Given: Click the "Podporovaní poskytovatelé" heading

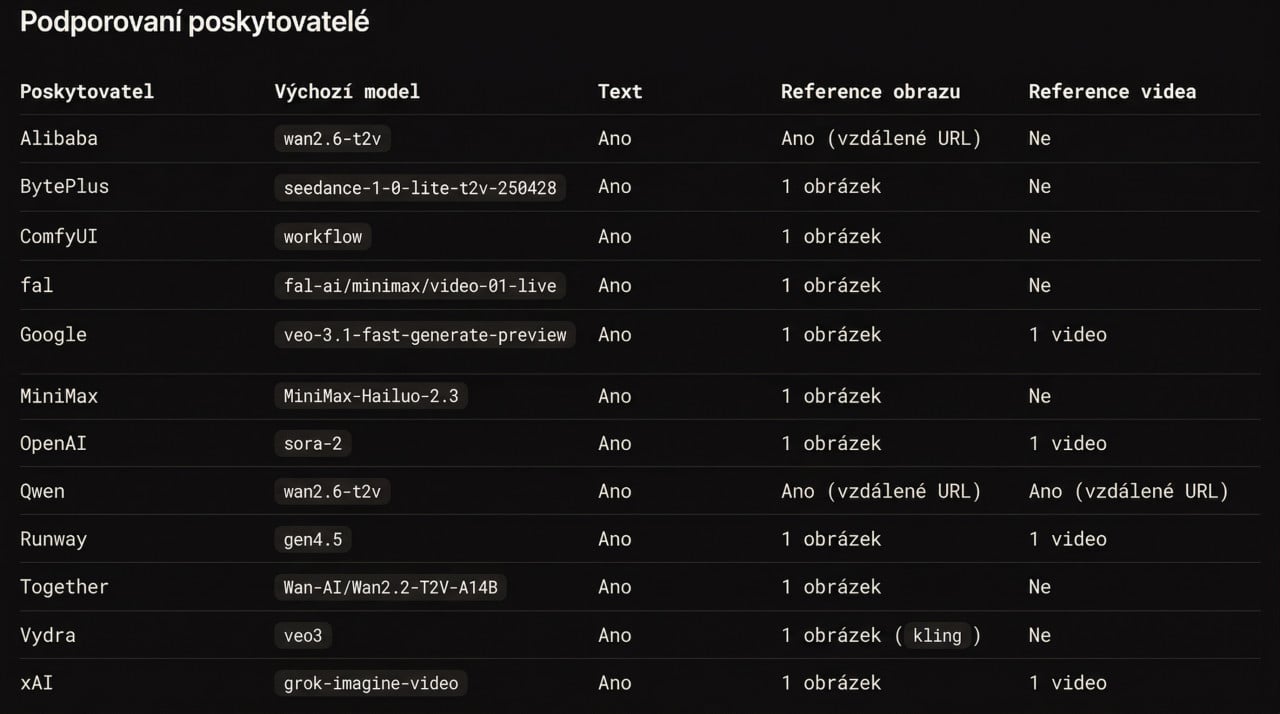Looking at the screenshot, I should [x=195, y=23].
